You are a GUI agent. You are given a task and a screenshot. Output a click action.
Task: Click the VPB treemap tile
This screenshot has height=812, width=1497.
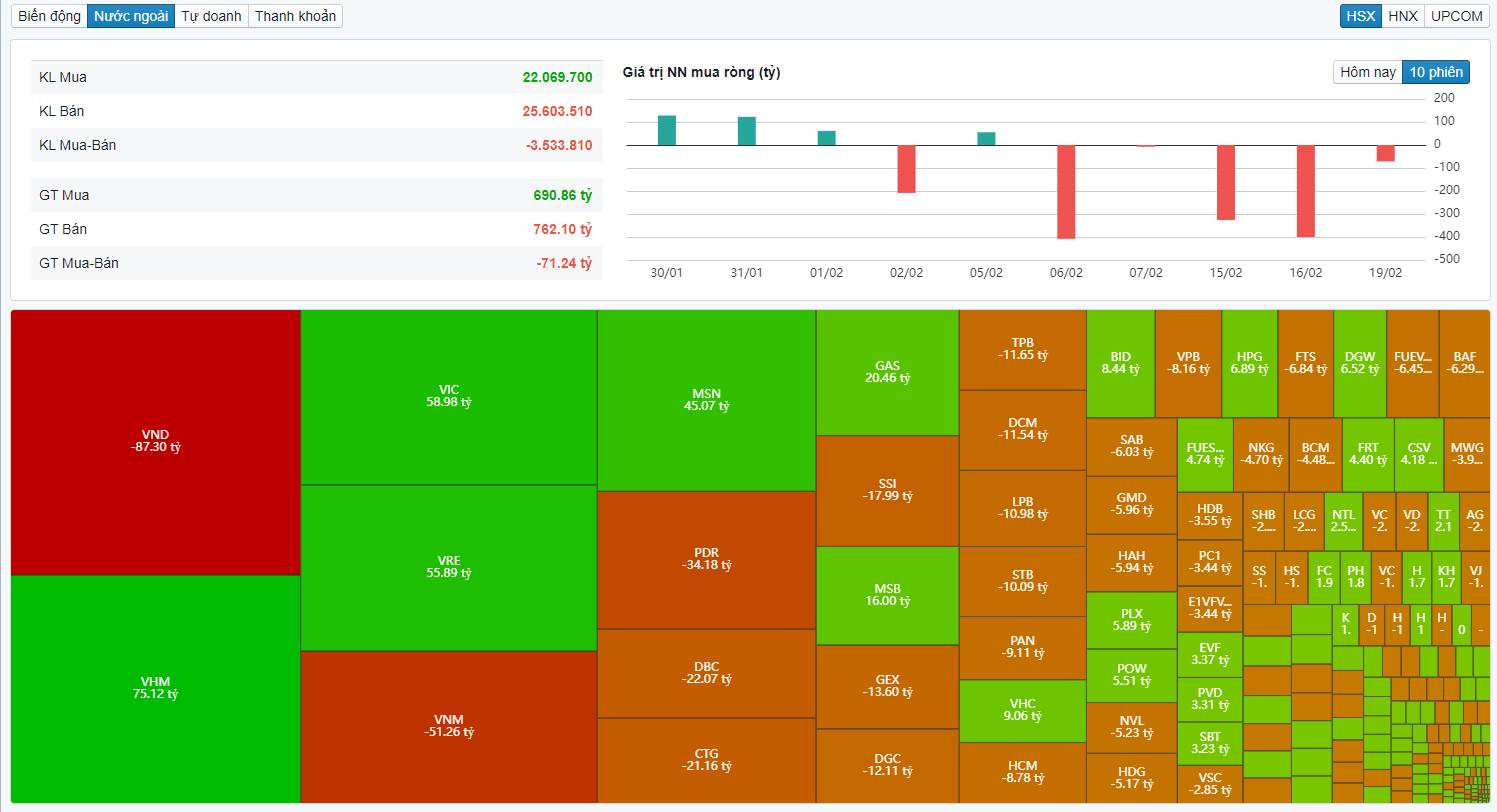[1189, 363]
